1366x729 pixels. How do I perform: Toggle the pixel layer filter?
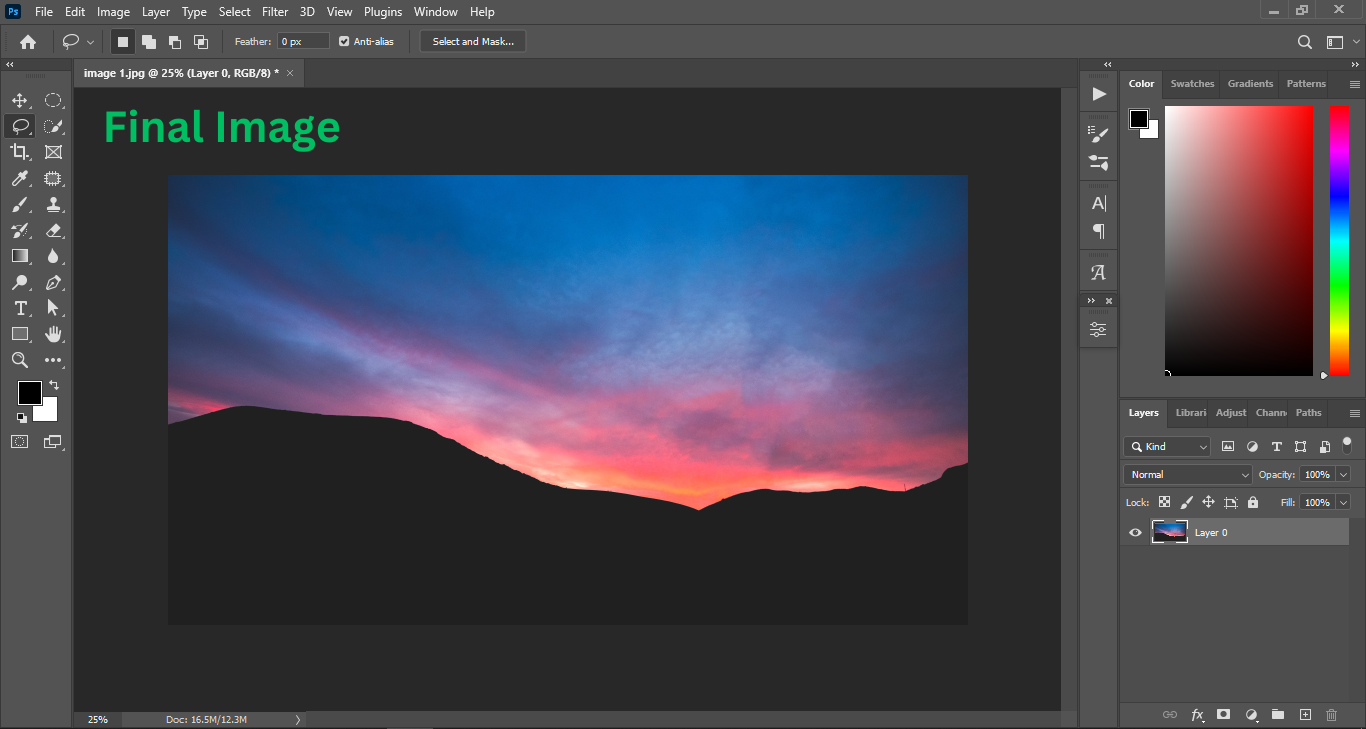[1228, 447]
